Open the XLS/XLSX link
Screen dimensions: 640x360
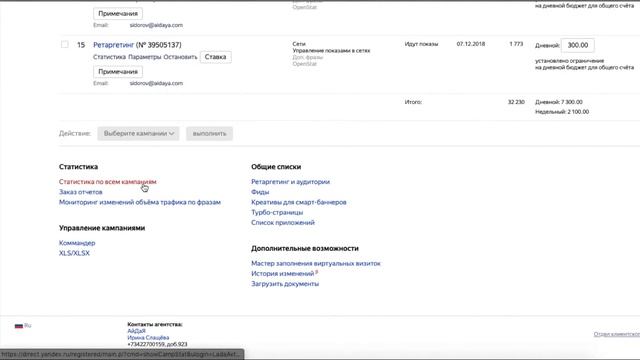74,253
